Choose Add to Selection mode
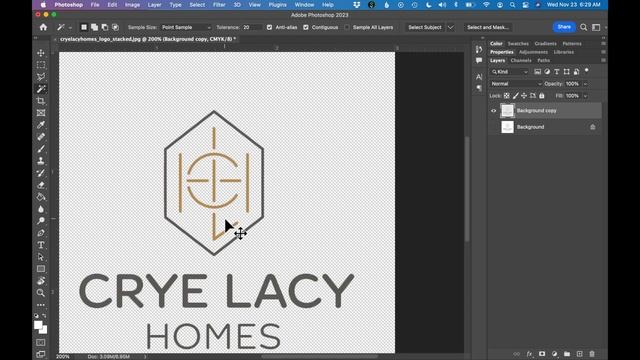Screen dimensions: 640x360 click(94, 27)
